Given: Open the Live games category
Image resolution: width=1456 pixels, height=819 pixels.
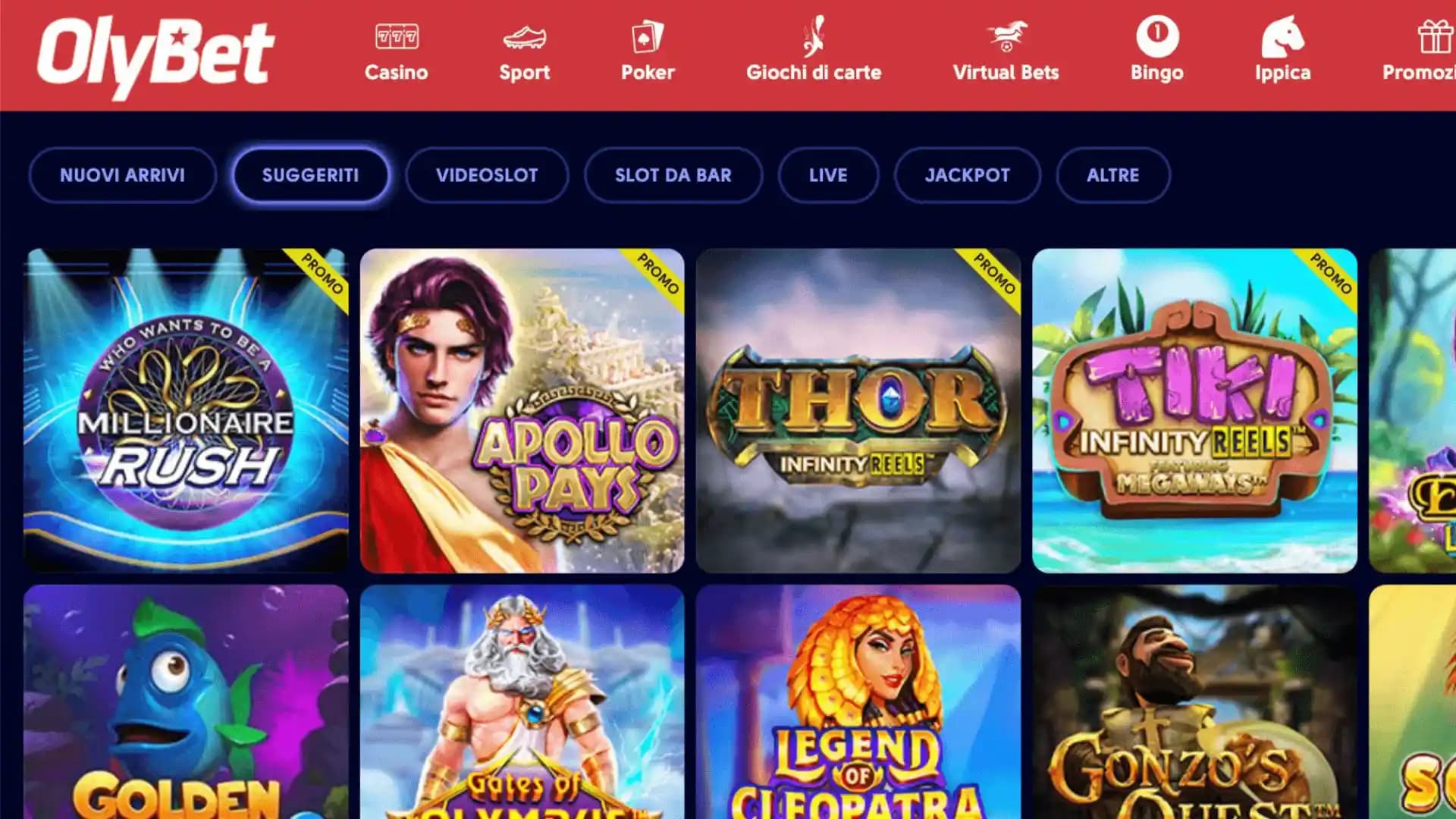Looking at the screenshot, I should point(828,175).
